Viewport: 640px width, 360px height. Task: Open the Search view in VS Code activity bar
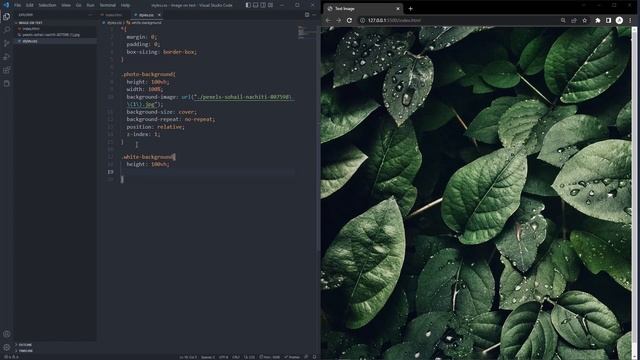click(7, 30)
